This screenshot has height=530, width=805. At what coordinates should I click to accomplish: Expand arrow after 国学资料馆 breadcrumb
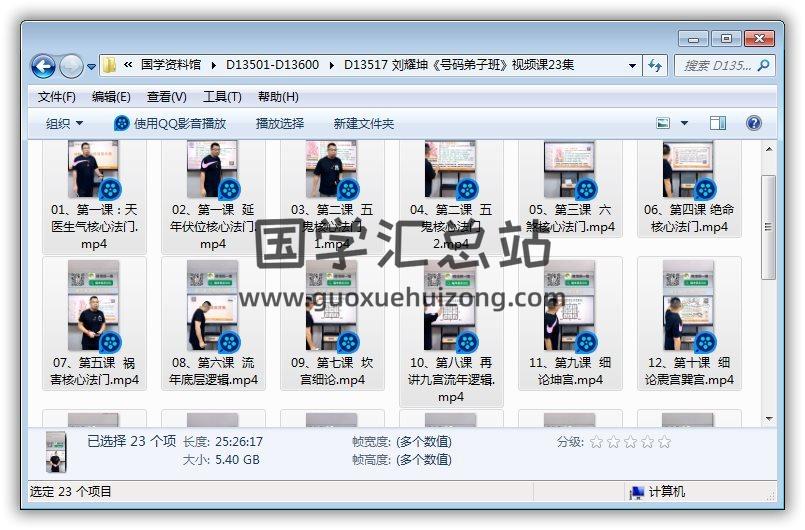click(214, 65)
